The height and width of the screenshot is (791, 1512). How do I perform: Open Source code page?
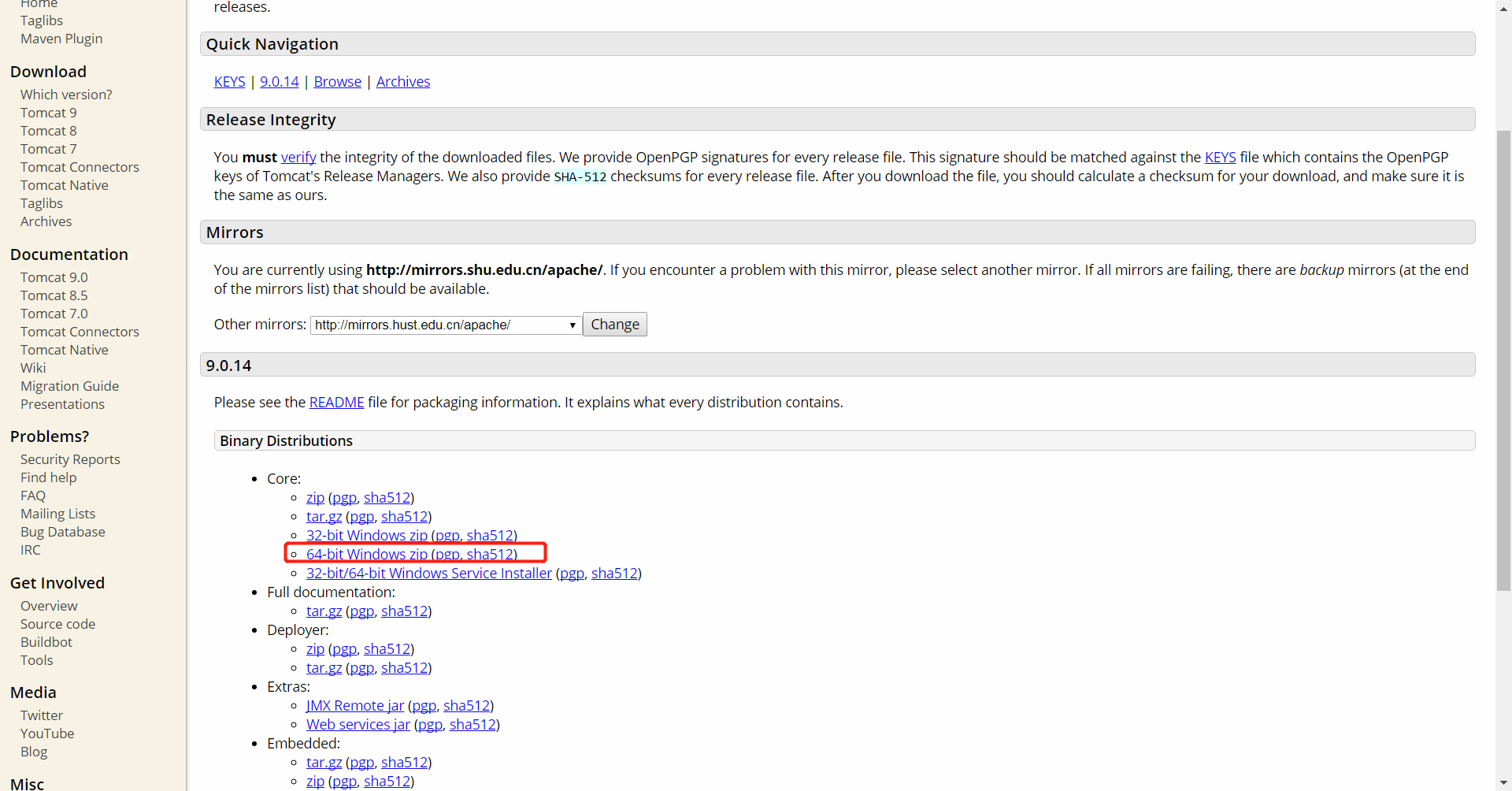(x=58, y=624)
